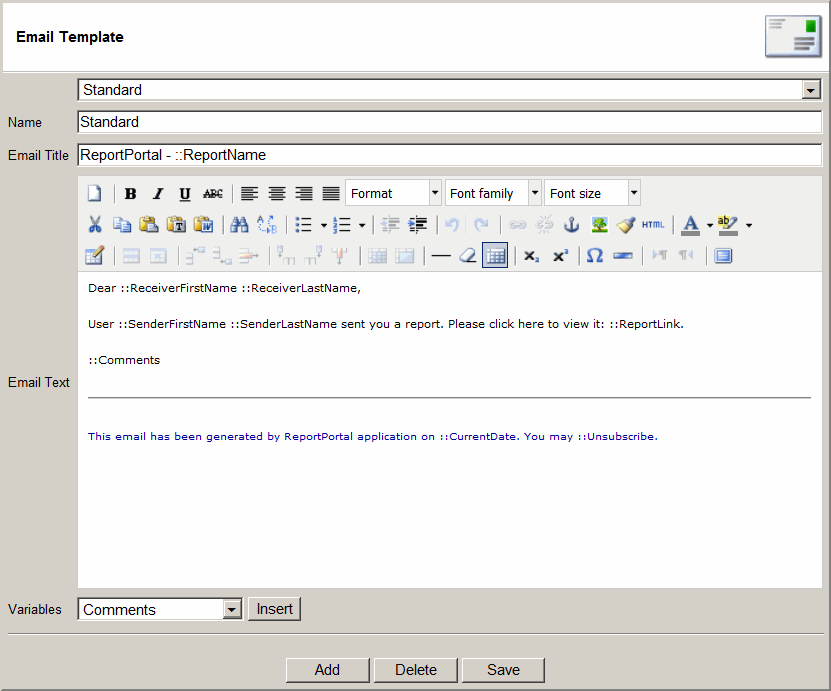
Task: Open the Format dropdown
Action: coord(393,193)
